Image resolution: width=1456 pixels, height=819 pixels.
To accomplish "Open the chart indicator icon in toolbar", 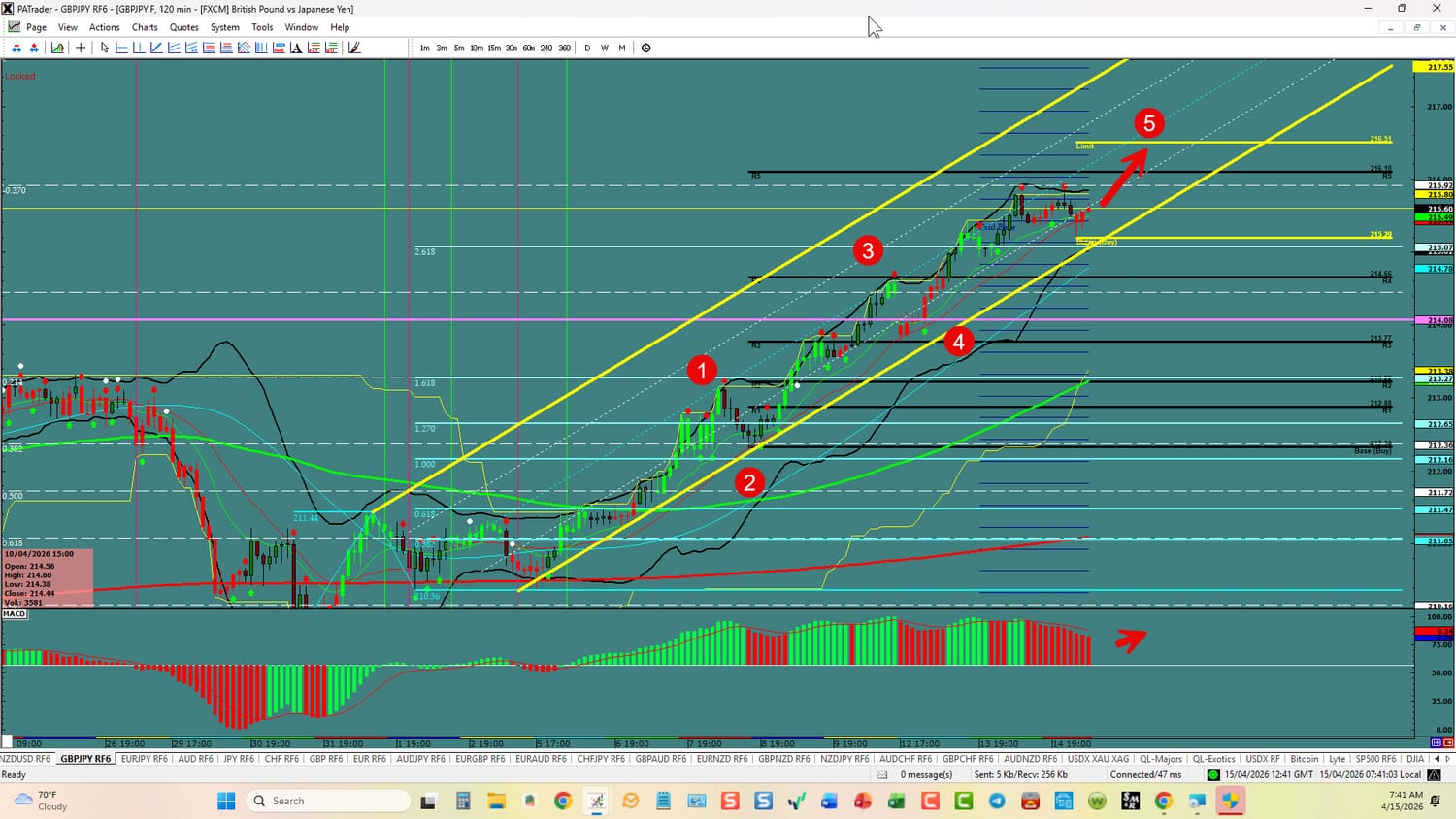I will click(58, 48).
